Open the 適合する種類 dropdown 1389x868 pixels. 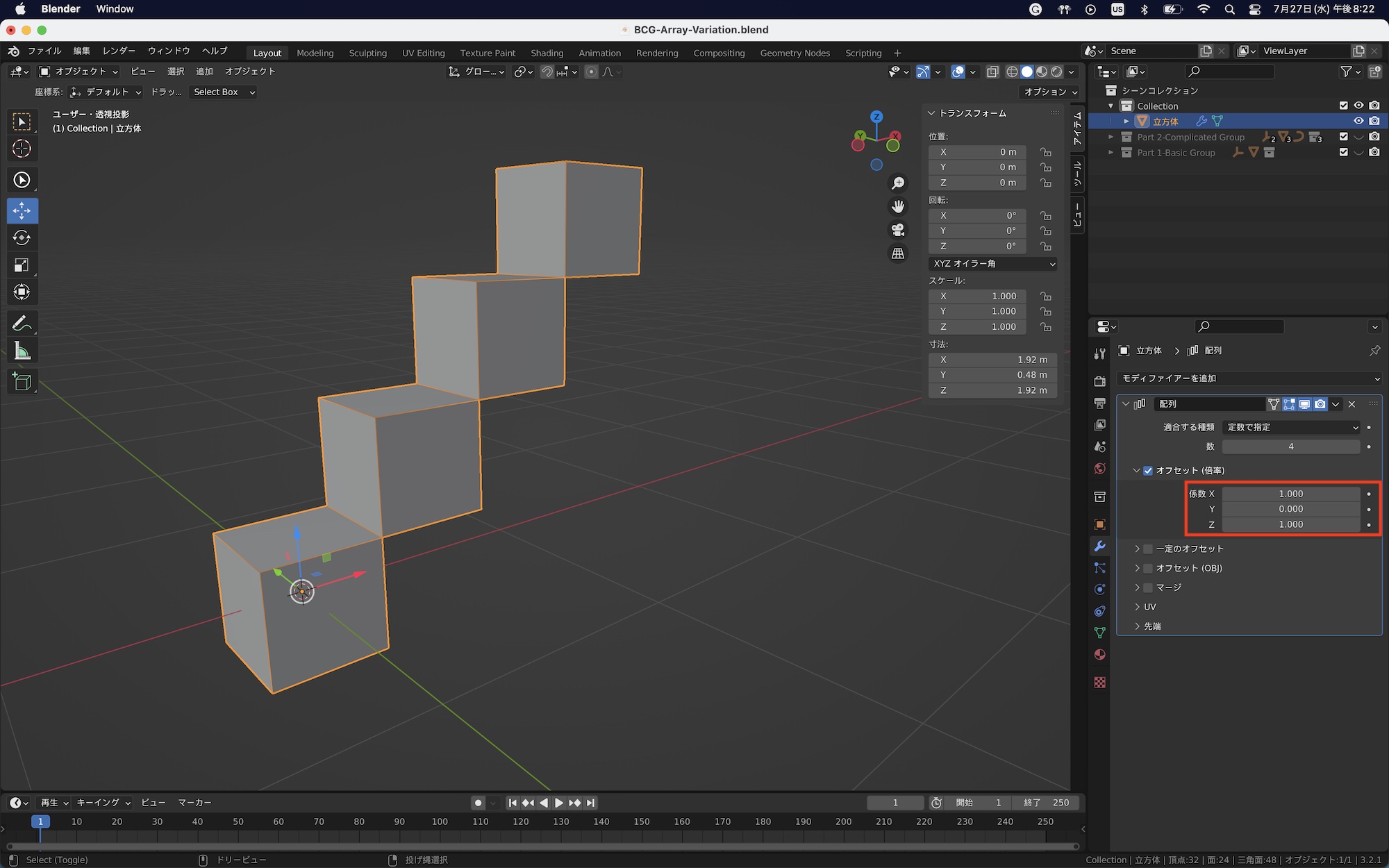(1292, 427)
